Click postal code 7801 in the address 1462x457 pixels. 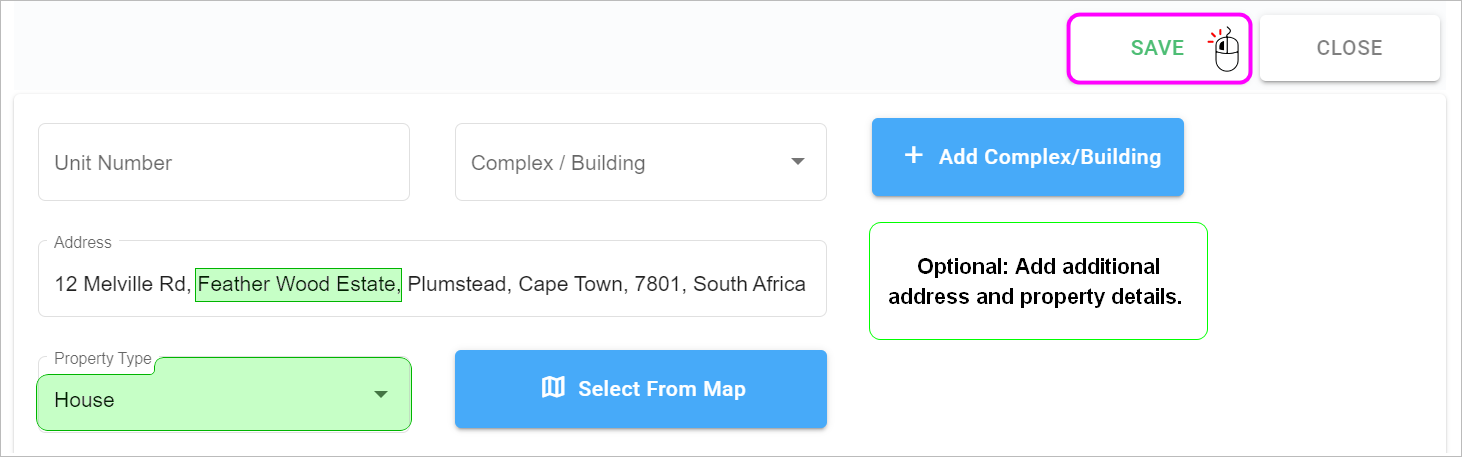[656, 284]
